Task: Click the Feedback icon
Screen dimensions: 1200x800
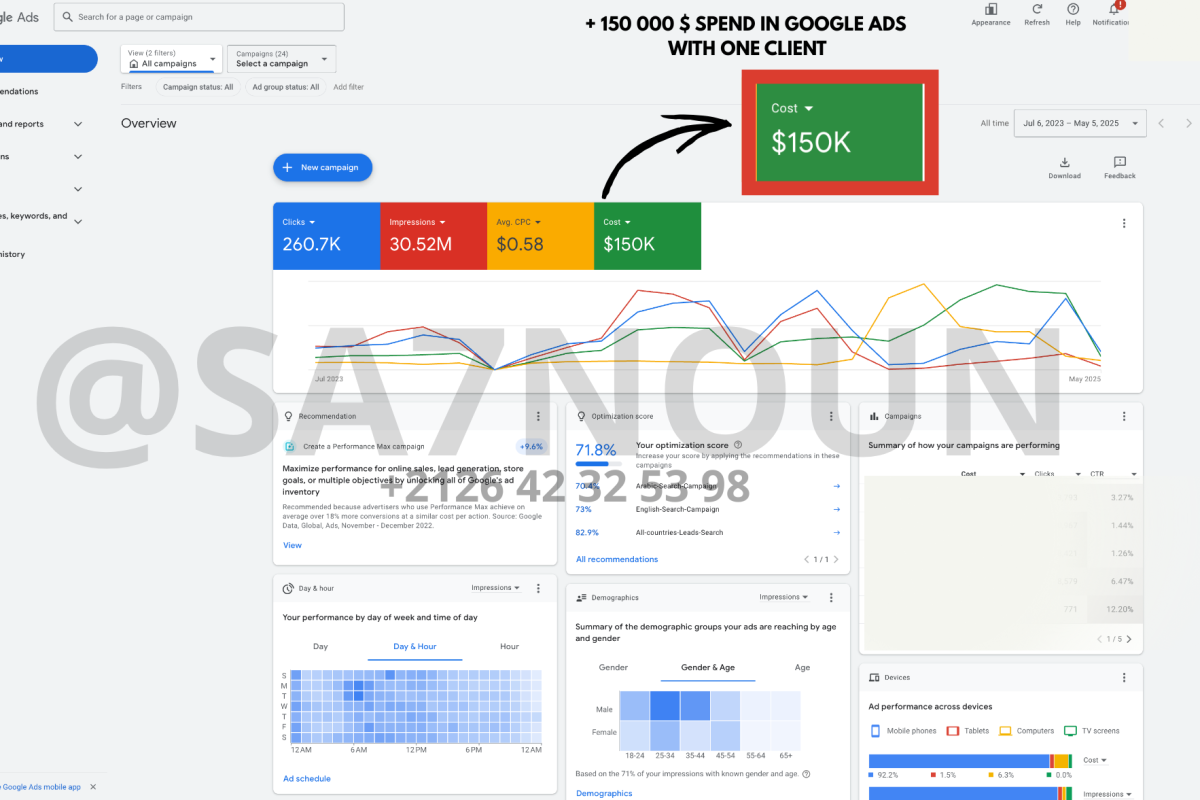Action: pos(1120,162)
